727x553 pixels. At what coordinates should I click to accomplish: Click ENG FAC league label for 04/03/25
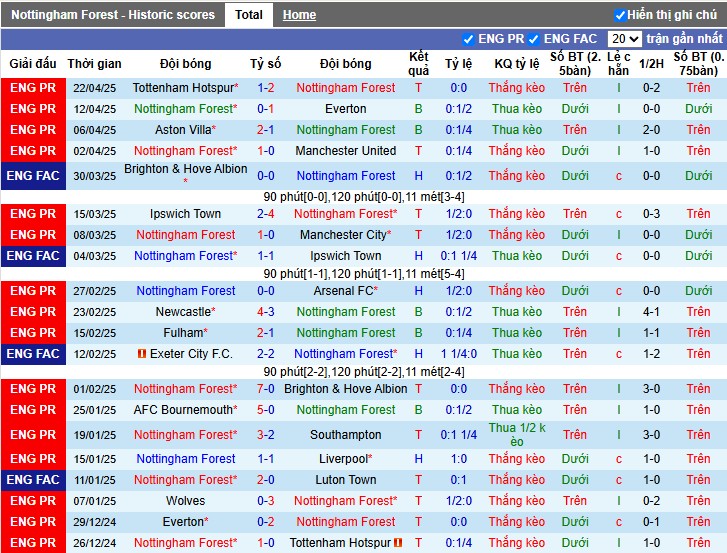click(33, 256)
